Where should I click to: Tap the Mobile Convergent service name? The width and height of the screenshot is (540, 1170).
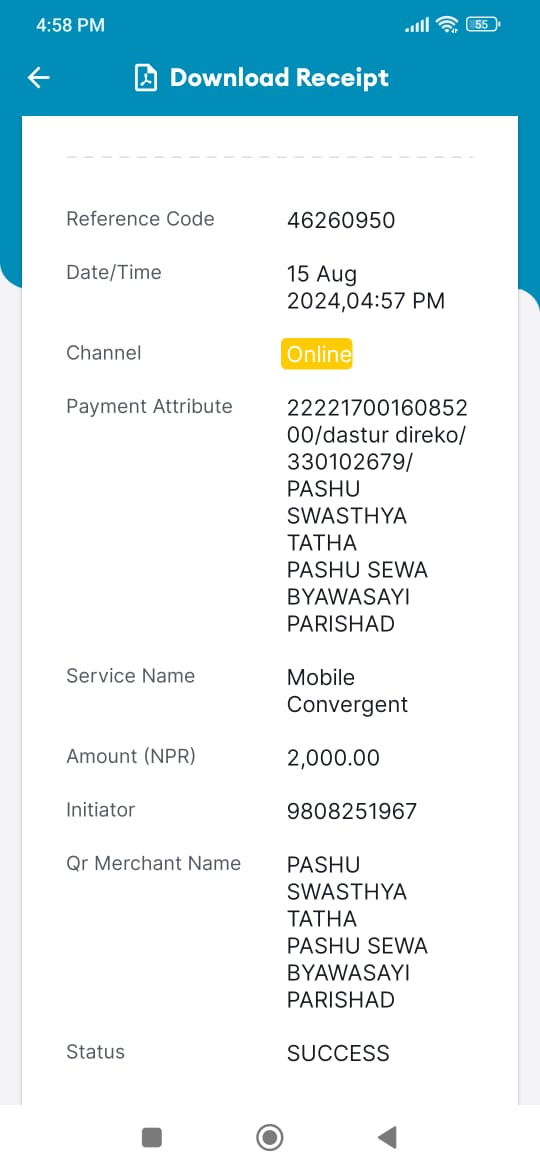pyautogui.click(x=348, y=691)
